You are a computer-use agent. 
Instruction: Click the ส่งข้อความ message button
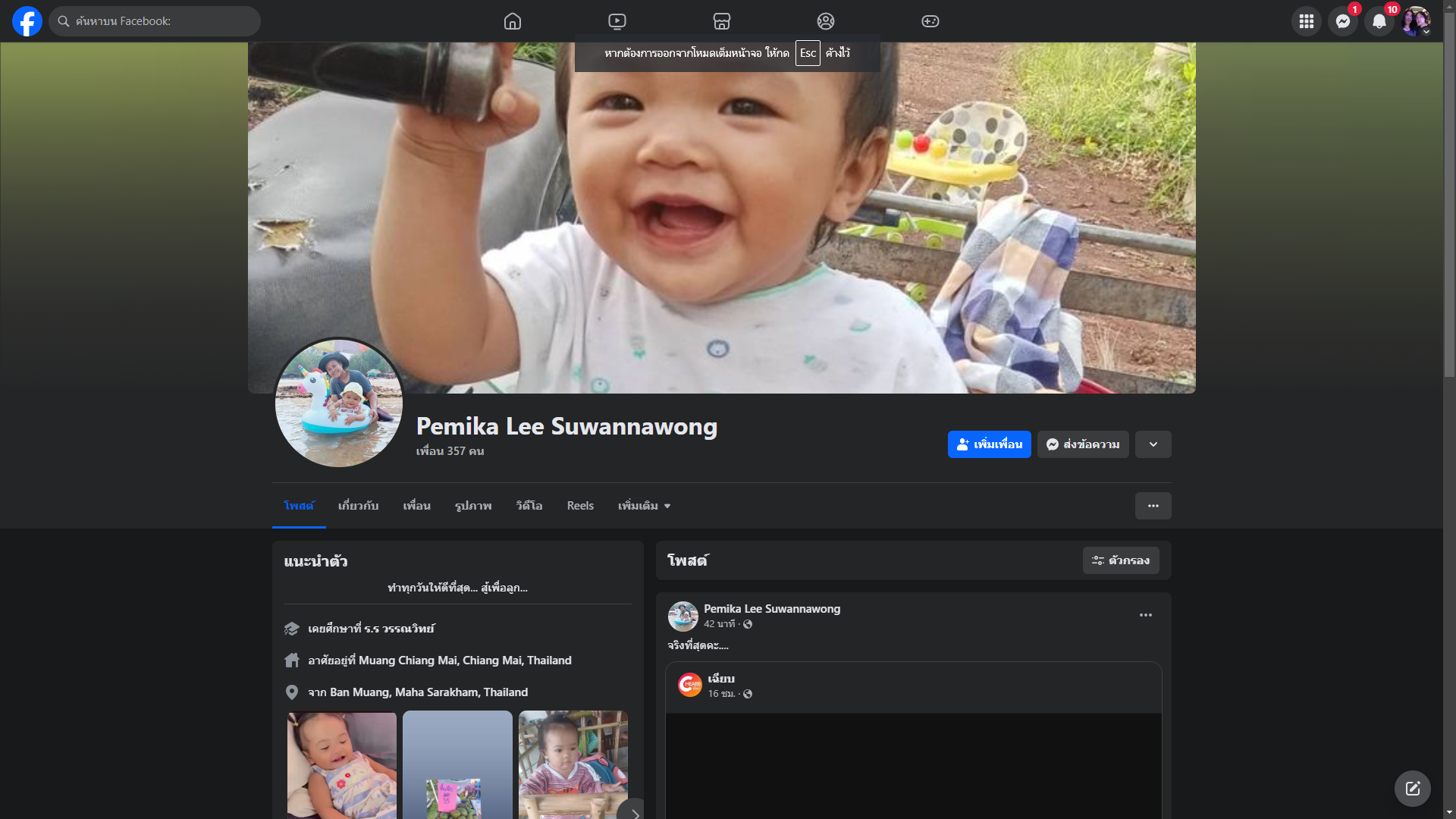point(1083,444)
